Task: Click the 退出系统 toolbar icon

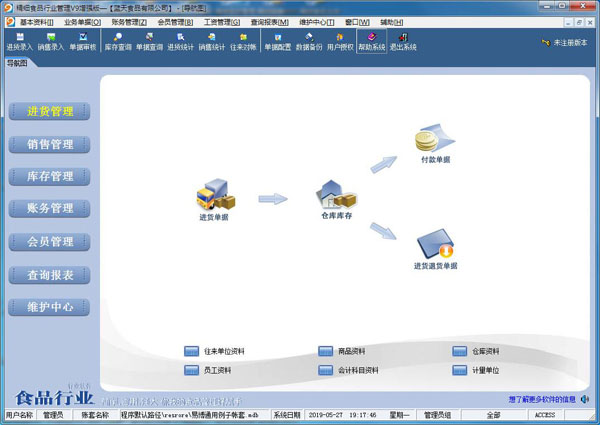Action: point(402,41)
